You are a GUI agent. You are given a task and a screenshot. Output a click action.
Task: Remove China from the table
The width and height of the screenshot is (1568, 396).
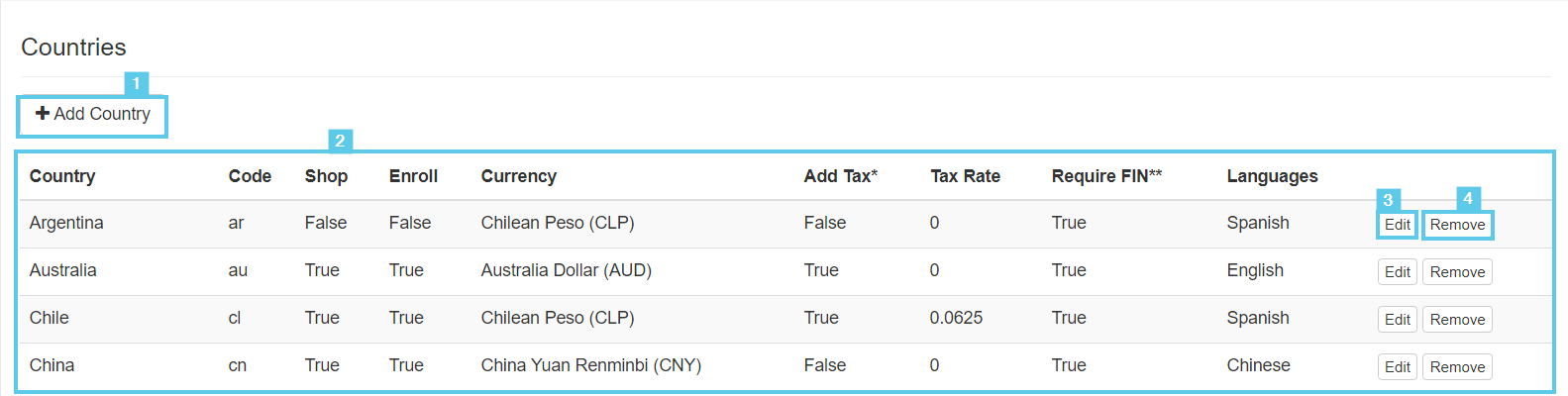pyautogui.click(x=1457, y=367)
